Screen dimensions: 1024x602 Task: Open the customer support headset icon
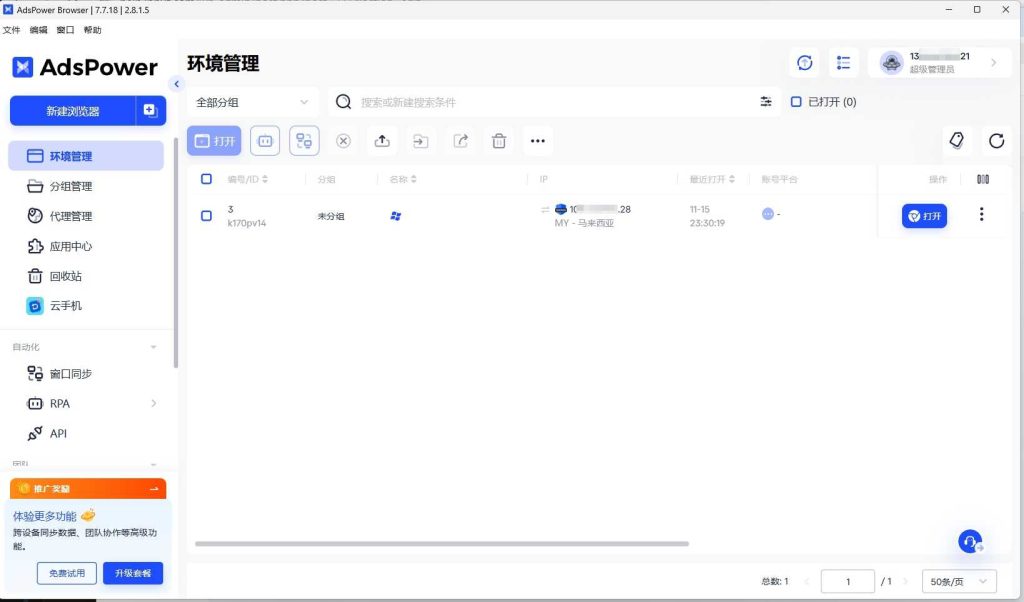(x=969, y=541)
